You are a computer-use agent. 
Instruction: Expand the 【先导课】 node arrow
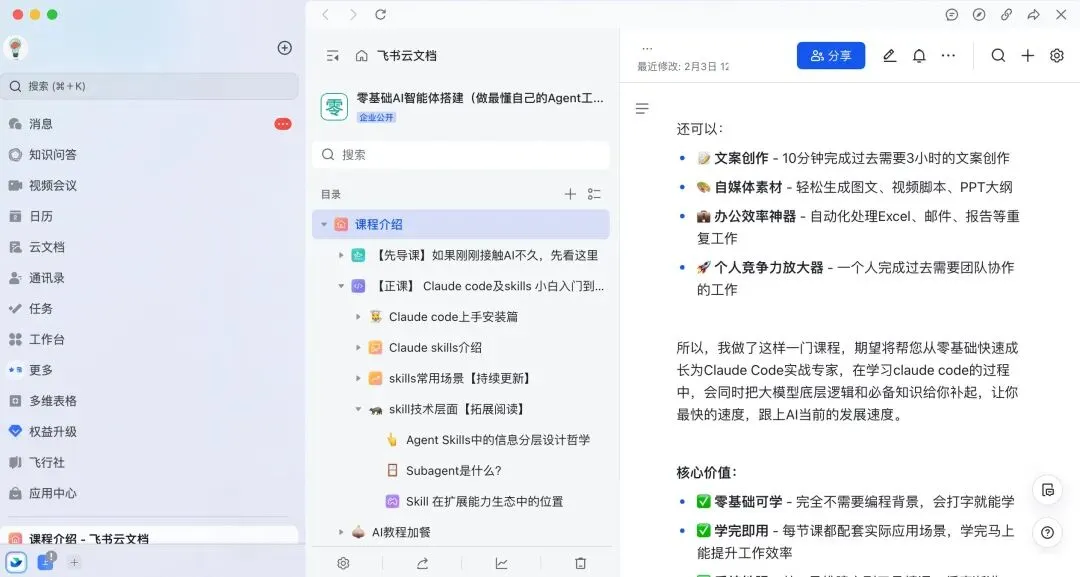[341, 255]
